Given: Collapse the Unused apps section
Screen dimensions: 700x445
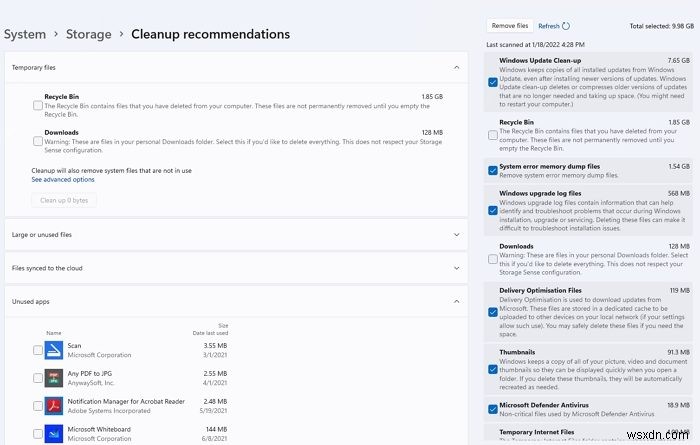Looking at the screenshot, I should click(457, 301).
